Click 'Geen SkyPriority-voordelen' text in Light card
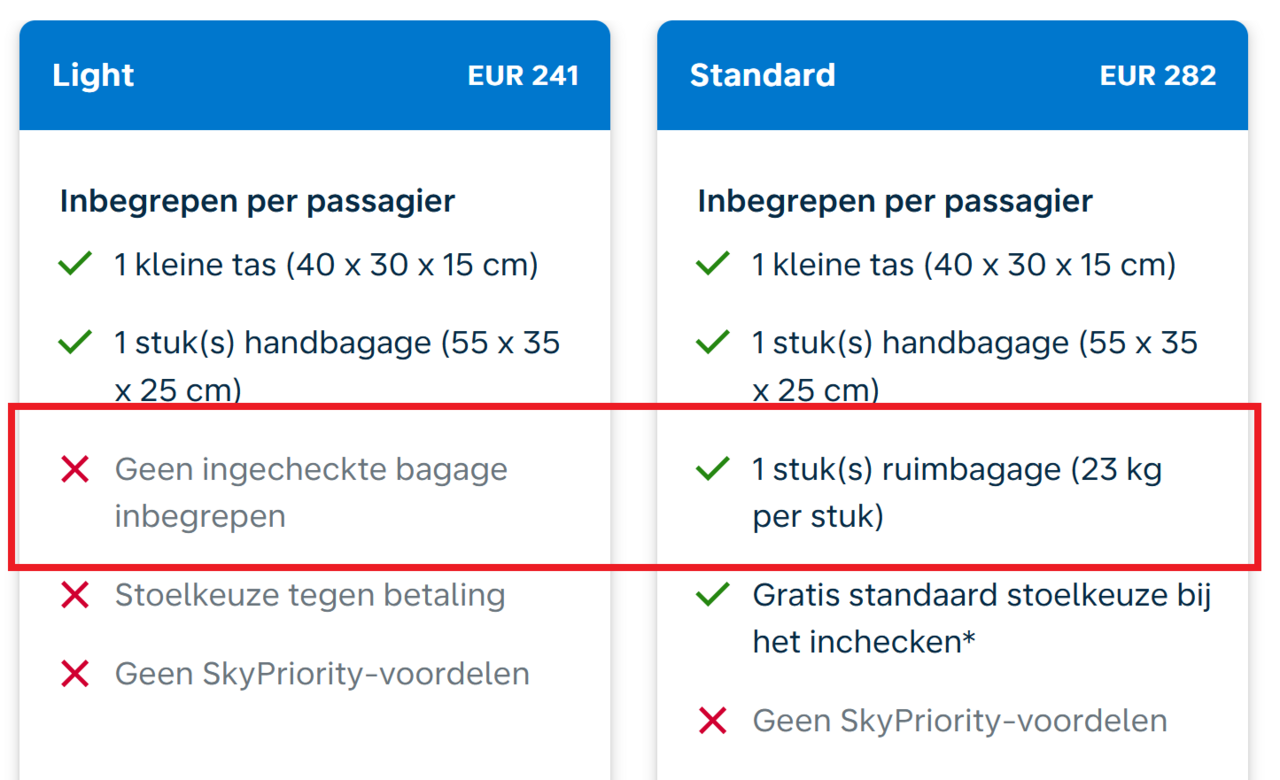 tap(322, 674)
